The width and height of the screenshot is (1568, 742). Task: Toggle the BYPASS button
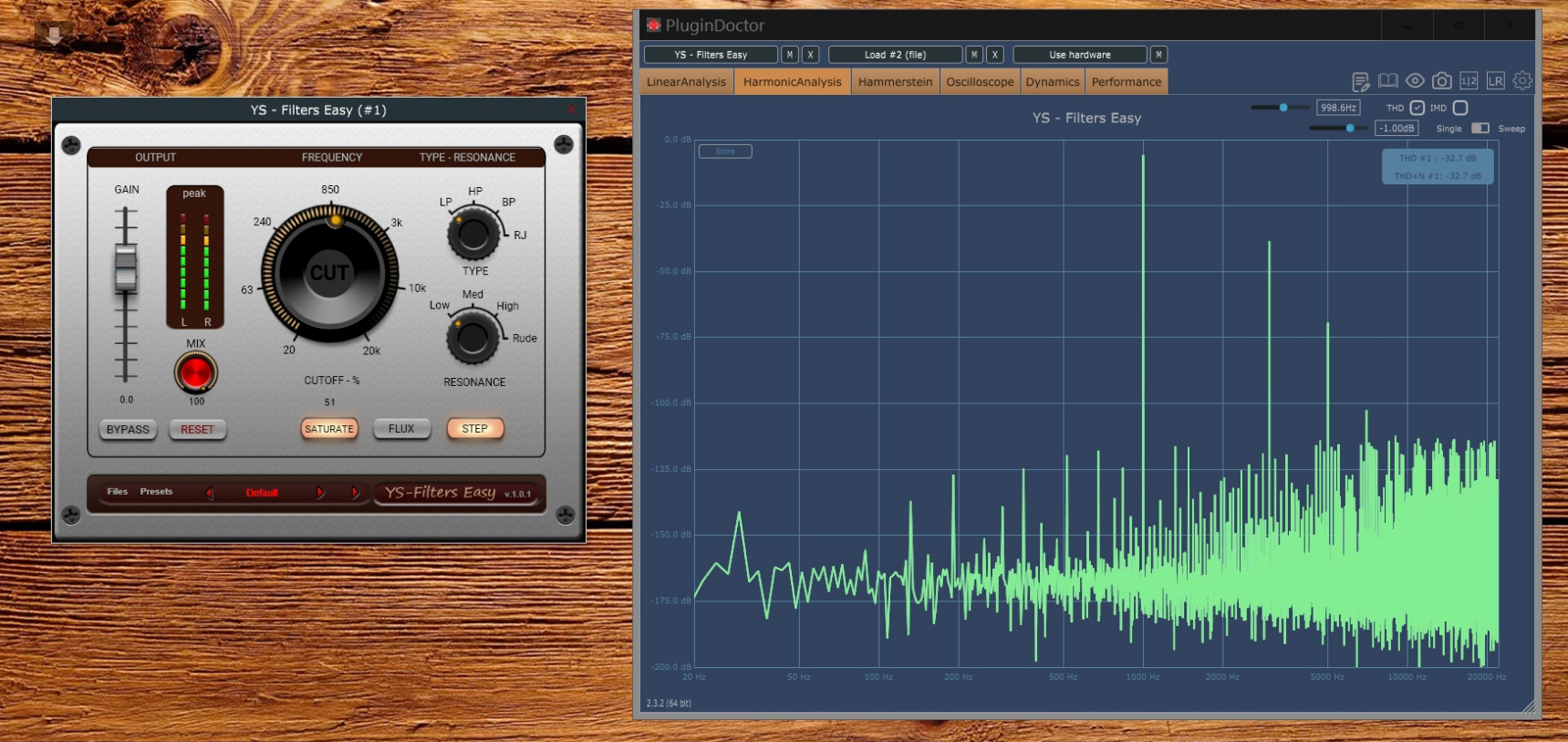pyautogui.click(x=128, y=430)
